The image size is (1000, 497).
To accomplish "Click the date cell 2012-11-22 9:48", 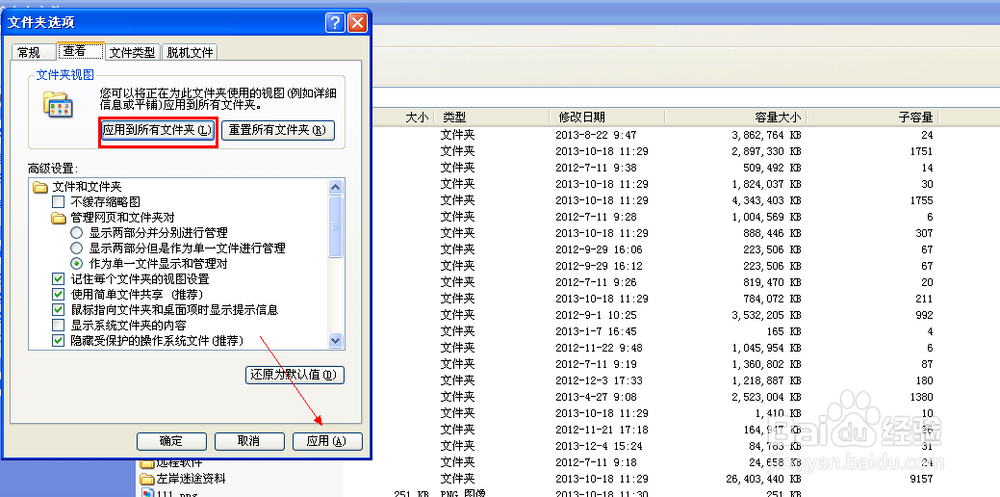I will pyautogui.click(x=599, y=348).
